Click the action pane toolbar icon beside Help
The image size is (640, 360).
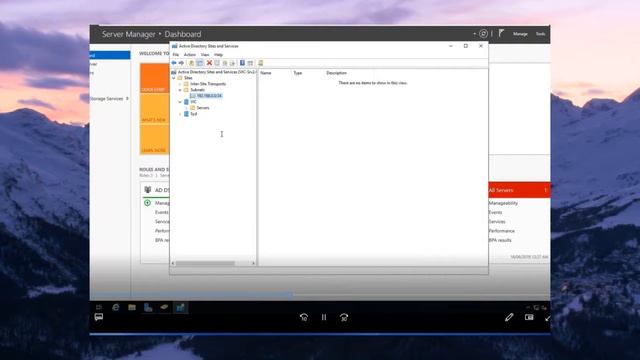[250, 63]
